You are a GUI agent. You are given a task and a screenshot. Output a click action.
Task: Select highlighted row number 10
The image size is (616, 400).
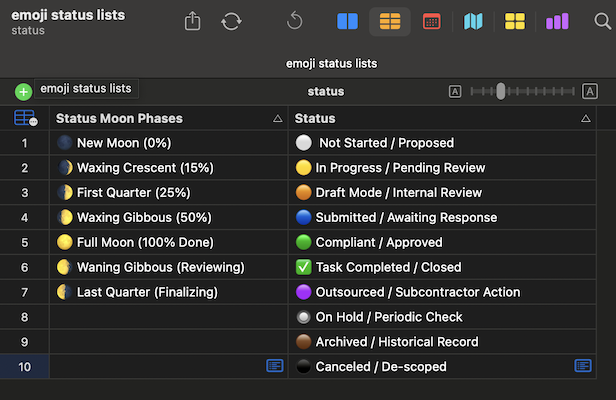pos(24,367)
